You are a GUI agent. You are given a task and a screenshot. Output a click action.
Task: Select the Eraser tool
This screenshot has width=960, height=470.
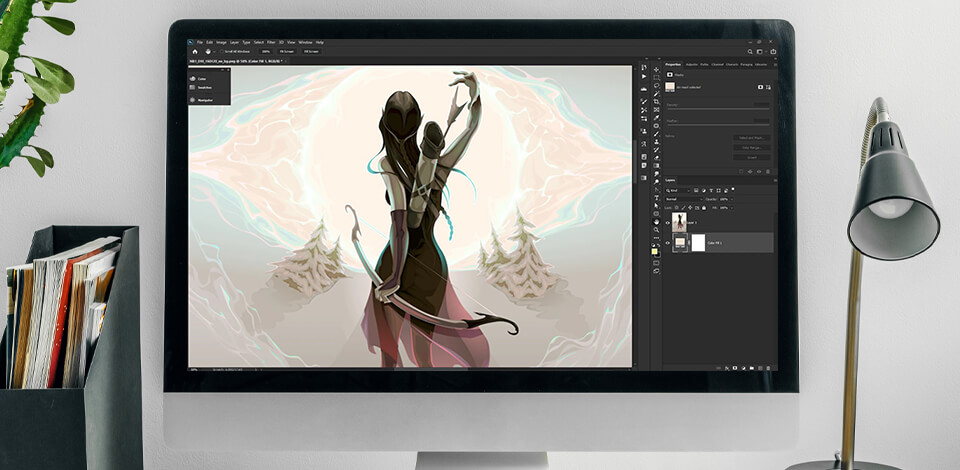pos(656,158)
